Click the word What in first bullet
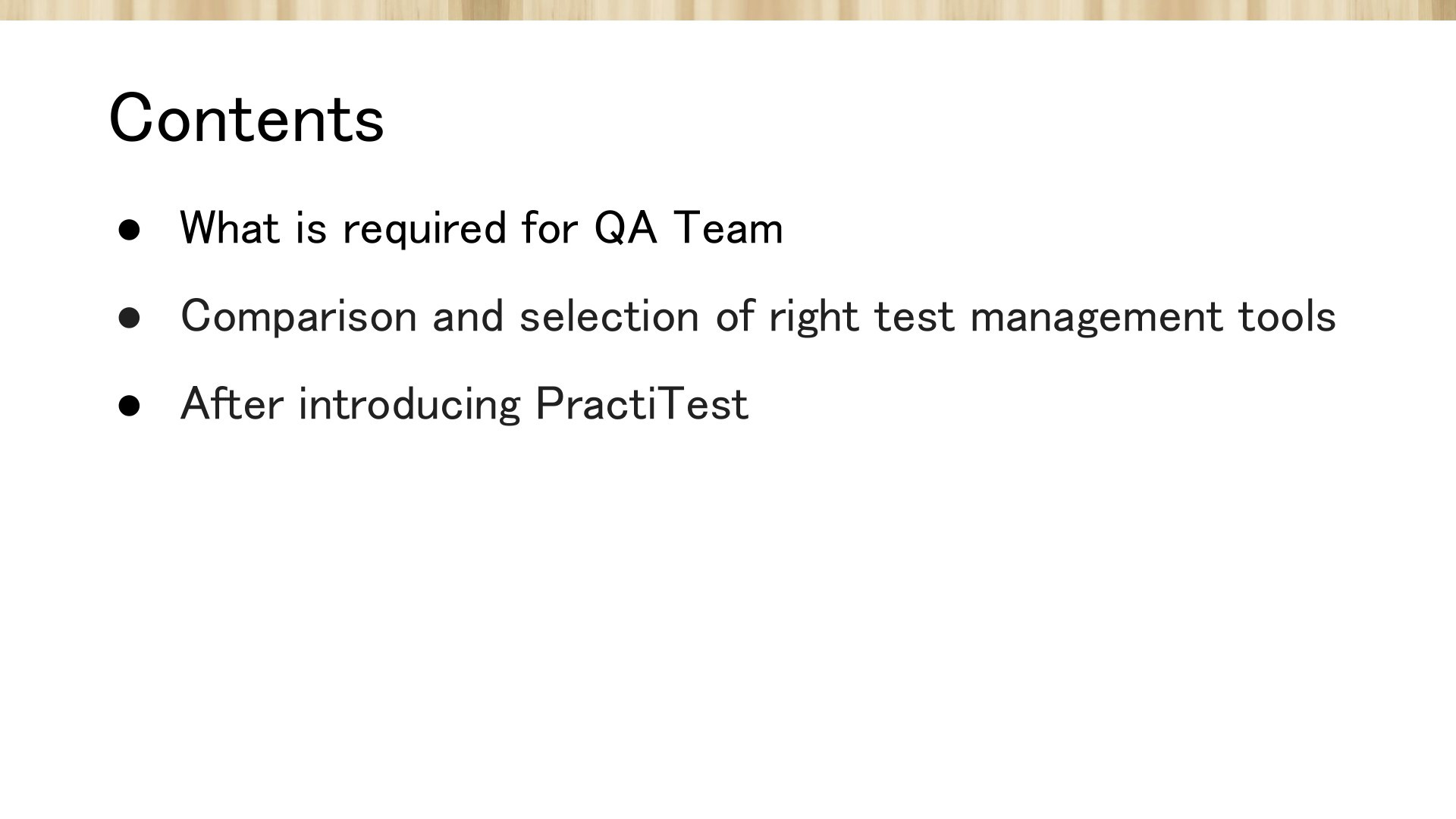This screenshot has height=819, width=1456. click(230, 227)
